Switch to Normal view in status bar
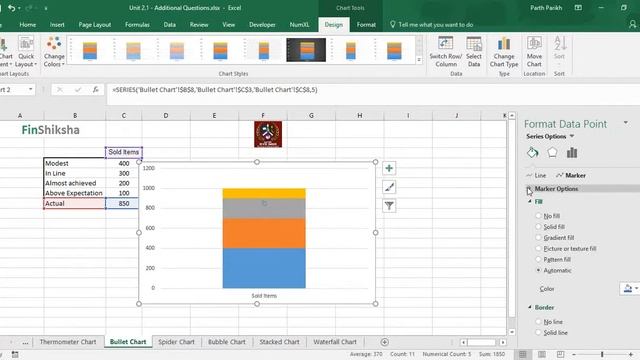Viewport: 640px width, 360px height. (x=522, y=354)
